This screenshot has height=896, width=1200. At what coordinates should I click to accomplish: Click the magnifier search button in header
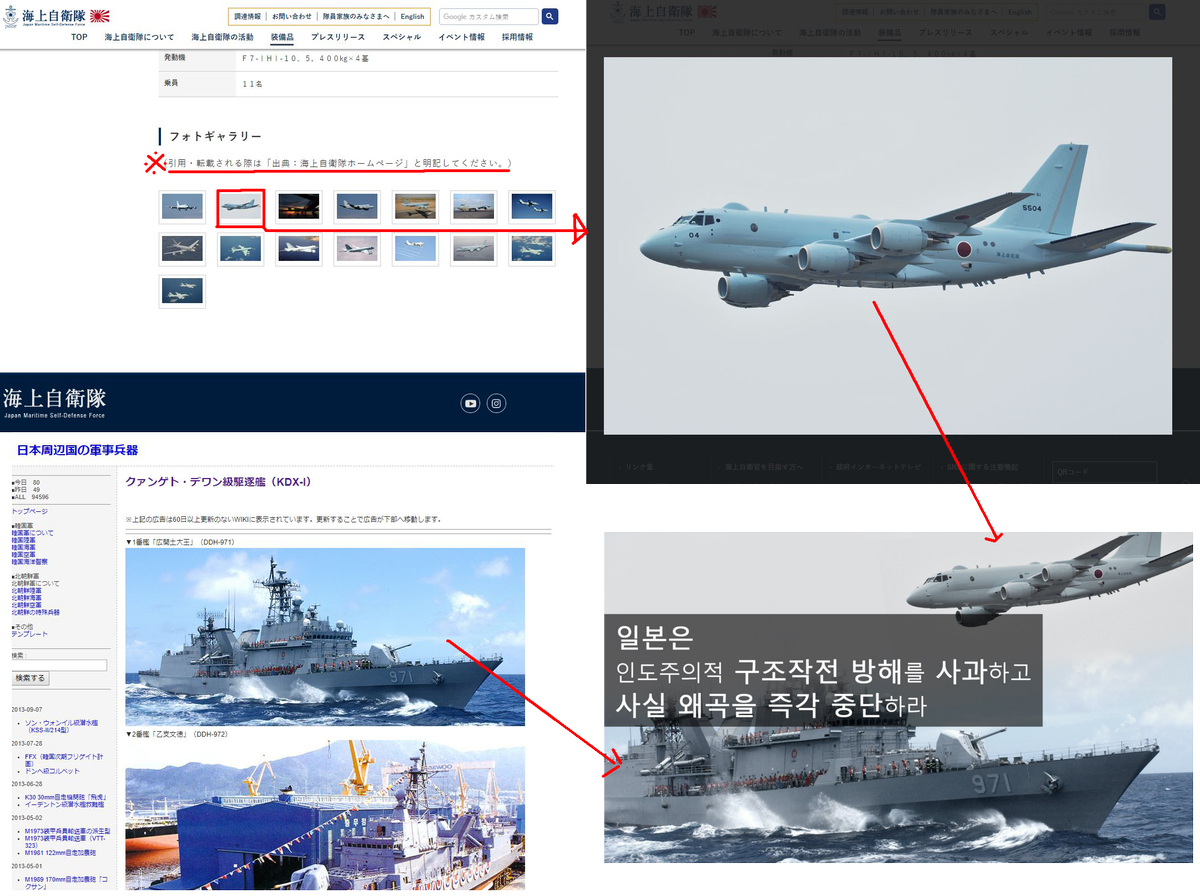tap(550, 17)
